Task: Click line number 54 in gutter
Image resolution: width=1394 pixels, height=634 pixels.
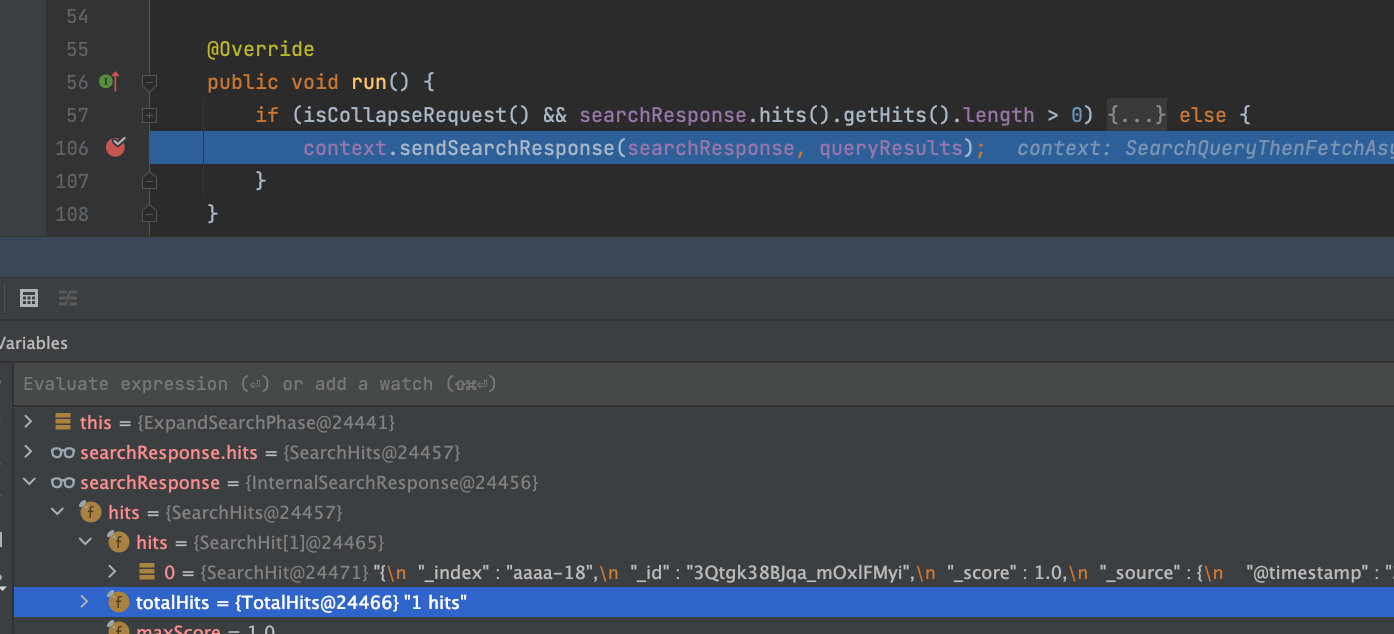Action: click(77, 16)
